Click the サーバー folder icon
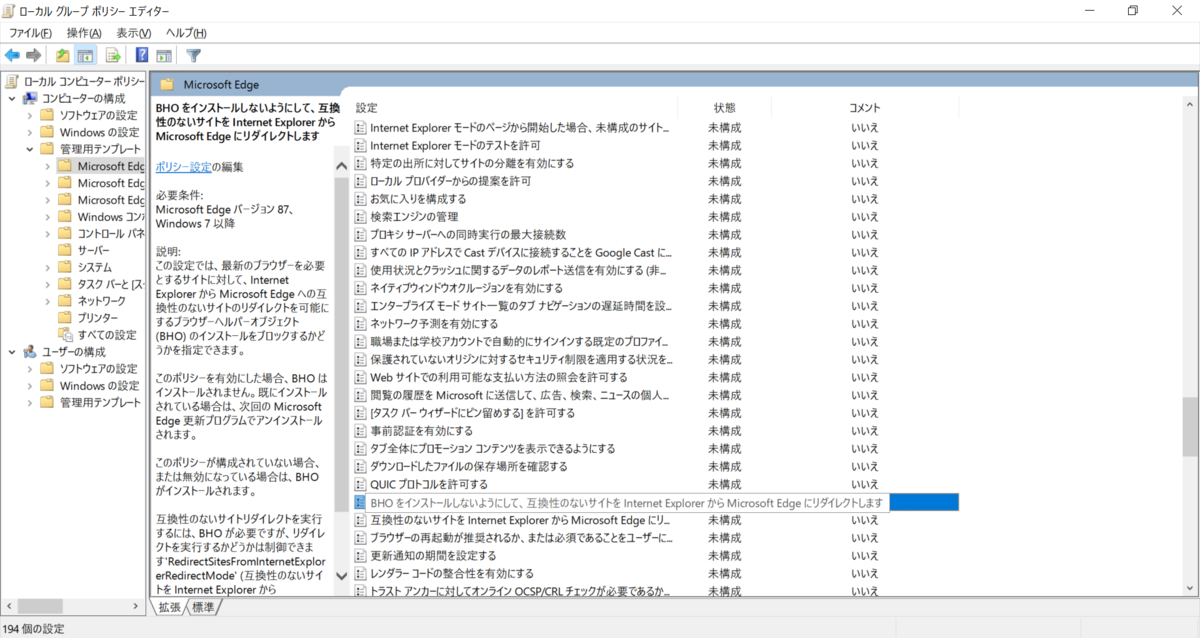Image resolution: width=1200 pixels, height=638 pixels. (x=65, y=250)
